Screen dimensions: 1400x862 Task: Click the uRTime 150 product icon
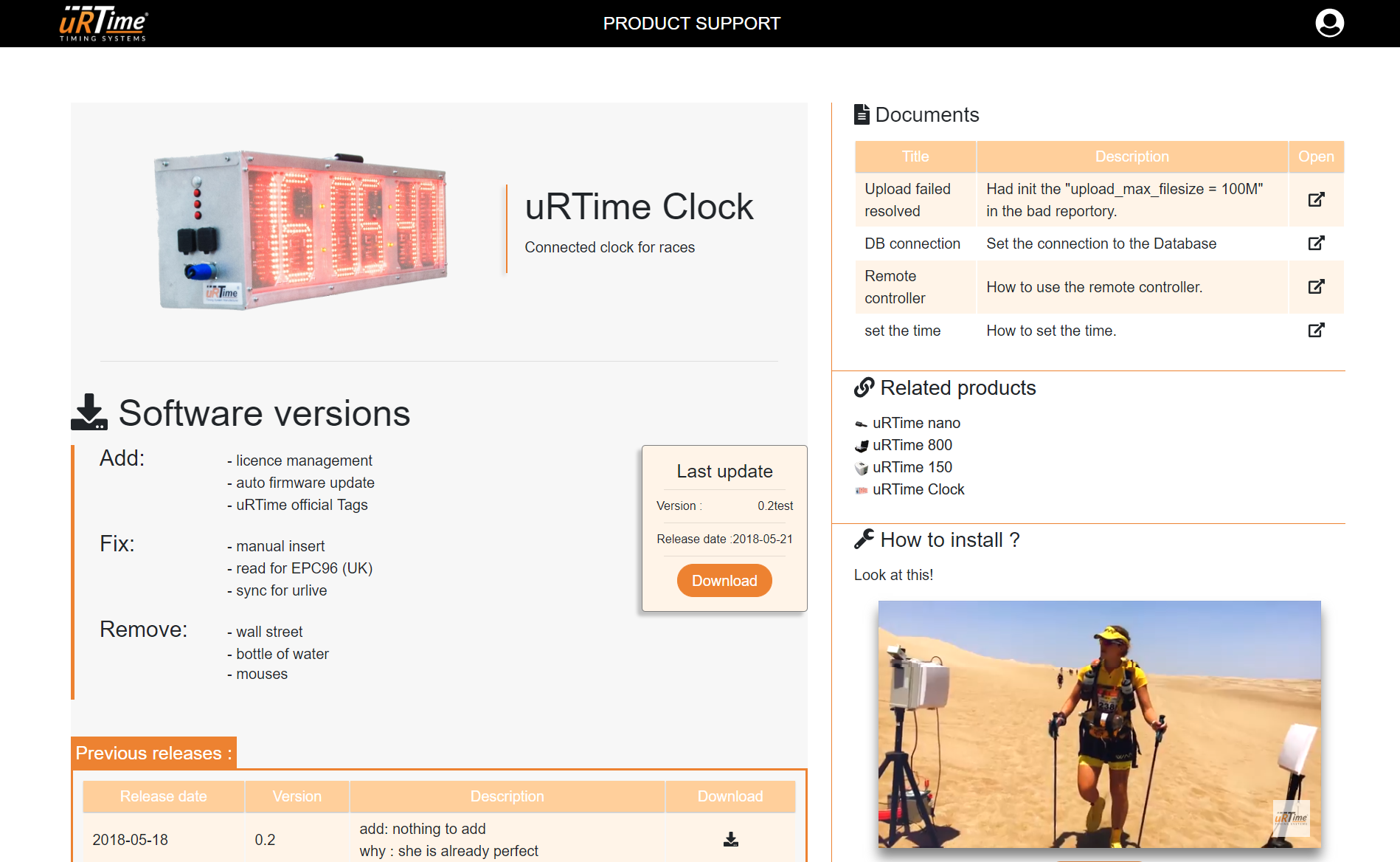pyautogui.click(x=861, y=468)
